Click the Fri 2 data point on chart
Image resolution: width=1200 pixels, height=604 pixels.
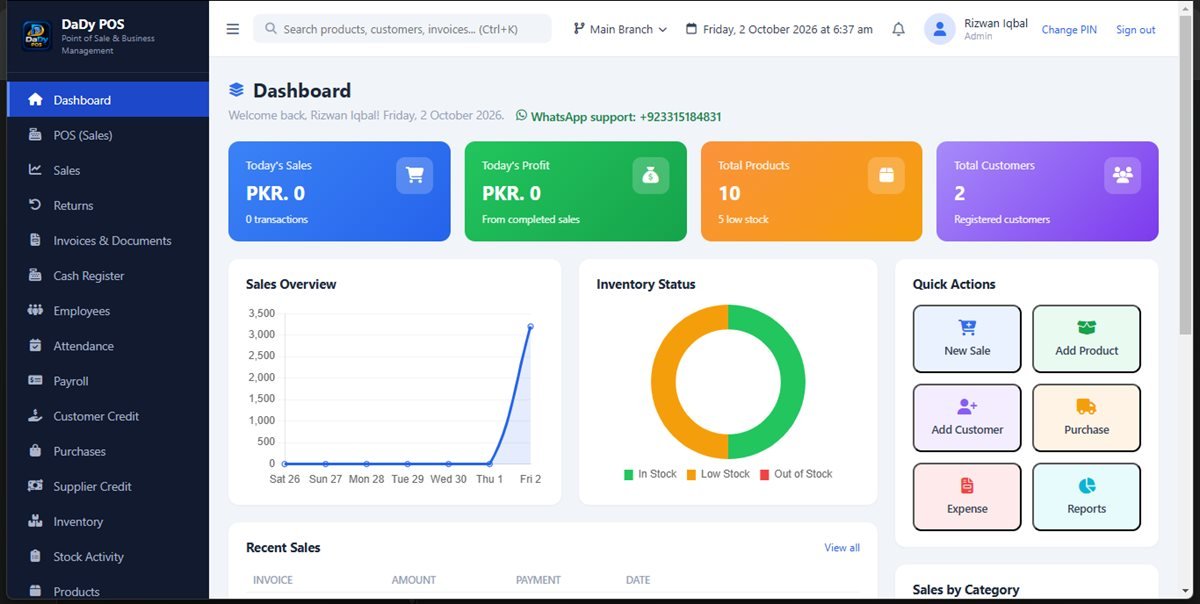click(530, 326)
